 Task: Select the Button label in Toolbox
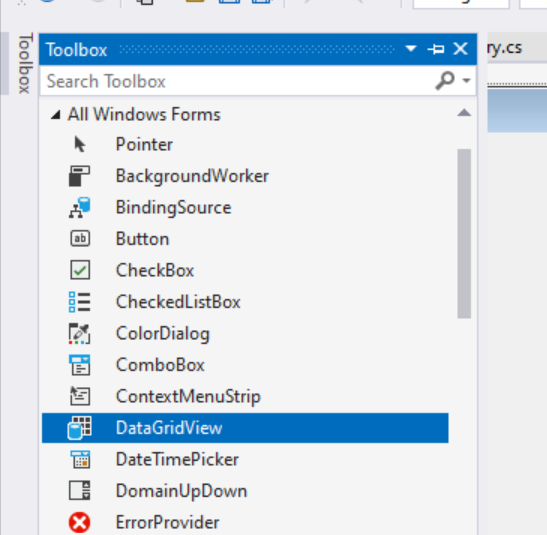pyautogui.click(x=142, y=239)
